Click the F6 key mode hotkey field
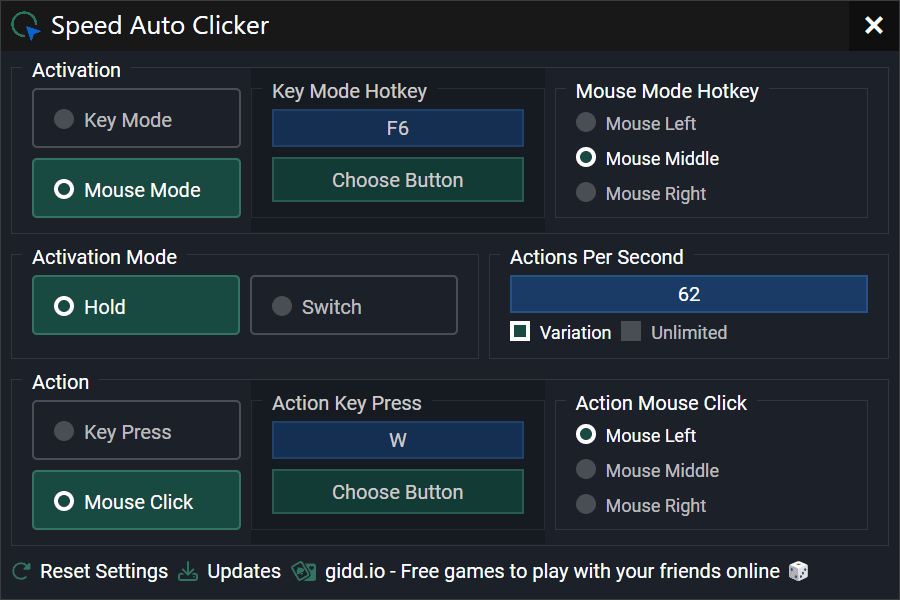 397,129
